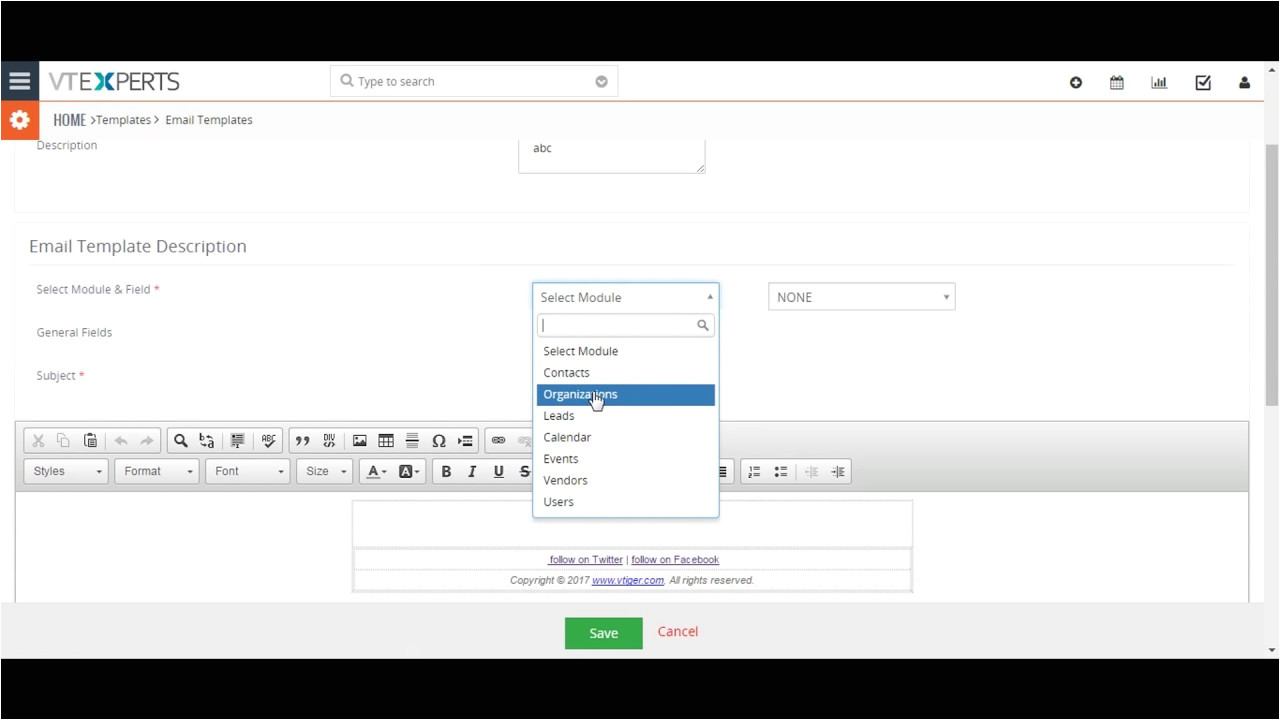Insert a bulleted list
Image resolution: width=1280 pixels, height=720 pixels.
[x=781, y=472]
